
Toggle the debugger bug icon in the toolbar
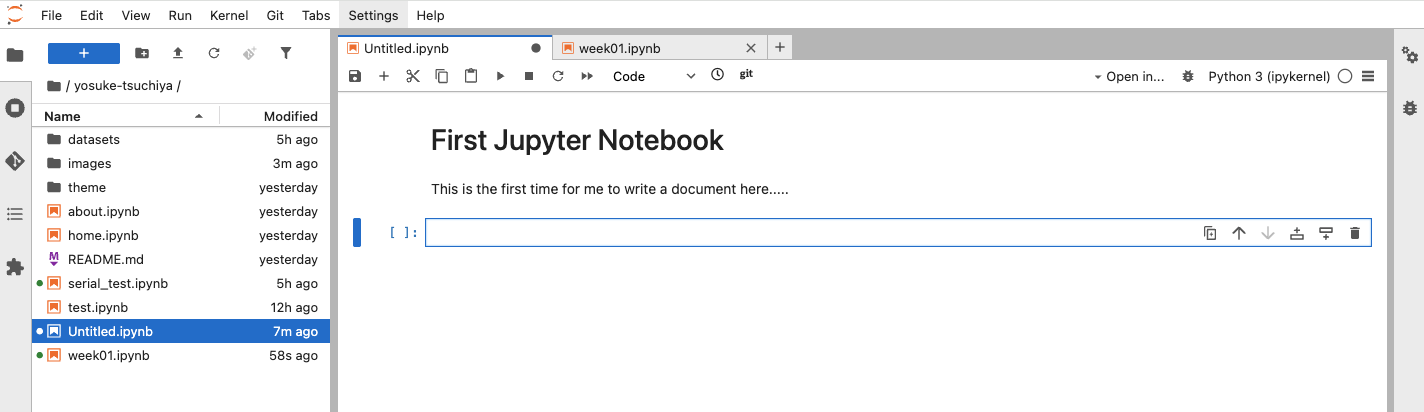pyautogui.click(x=1188, y=76)
